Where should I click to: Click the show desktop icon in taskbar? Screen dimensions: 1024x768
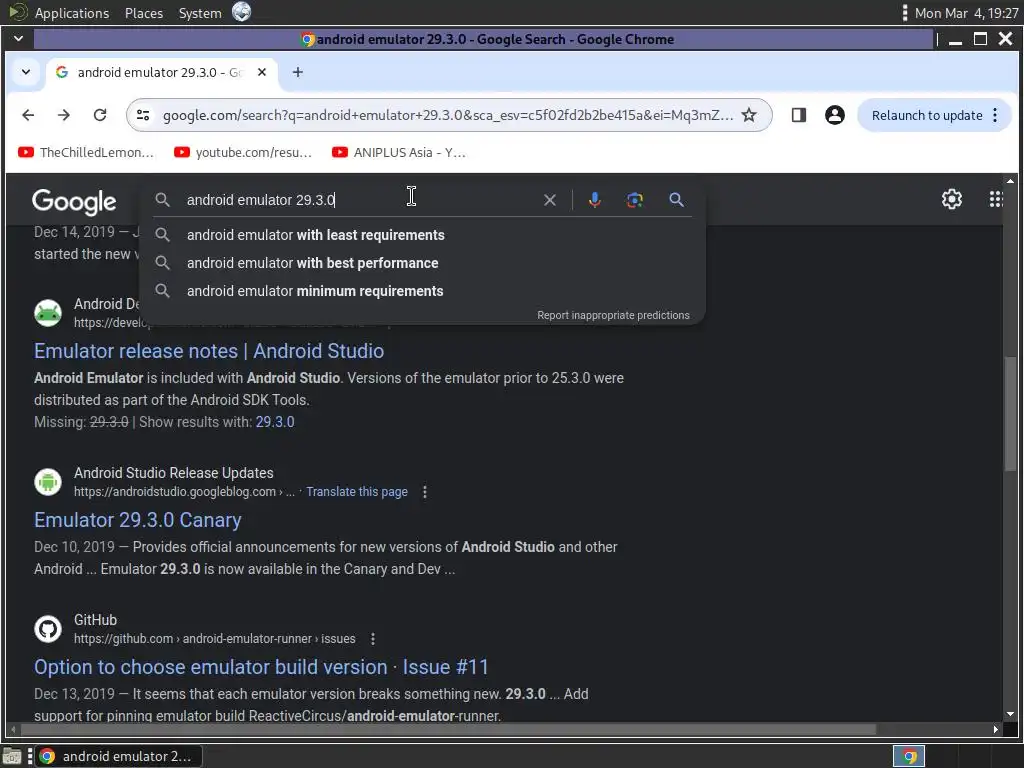coord(12,756)
